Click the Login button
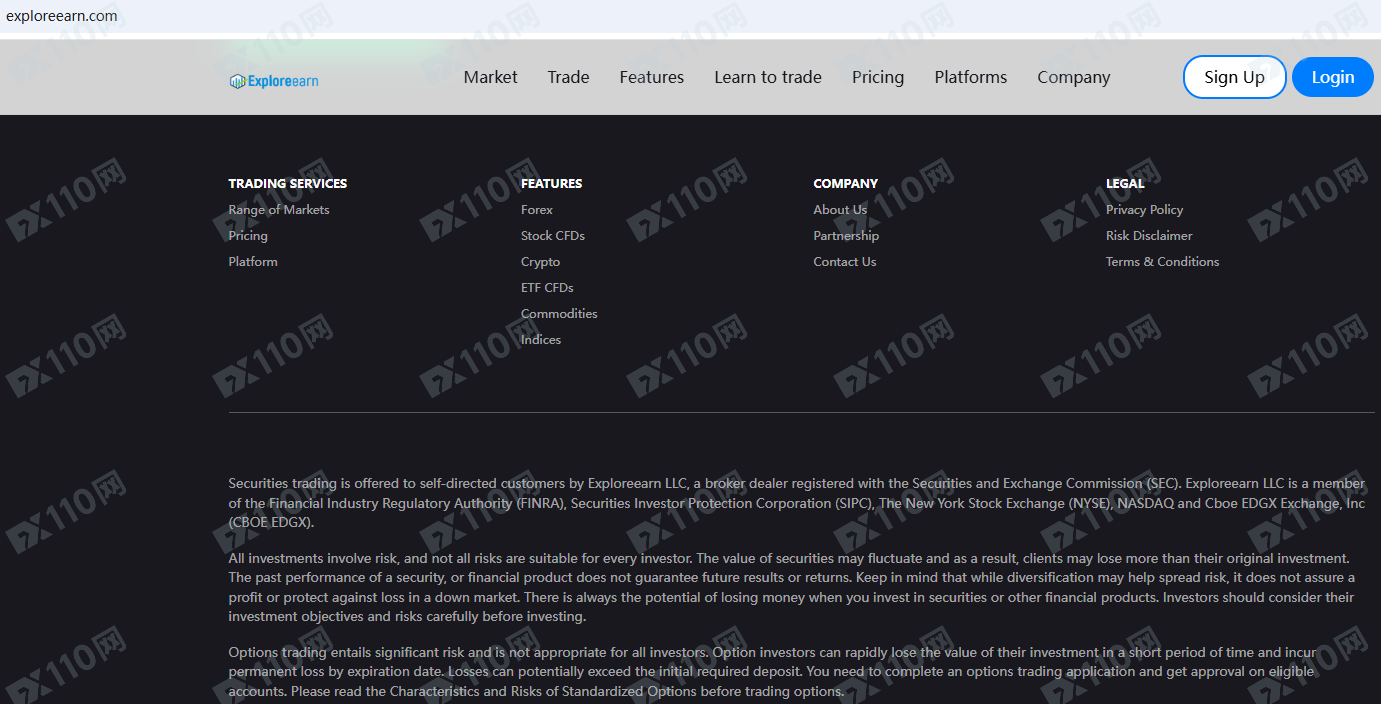This screenshot has height=704, width=1381. point(1333,77)
